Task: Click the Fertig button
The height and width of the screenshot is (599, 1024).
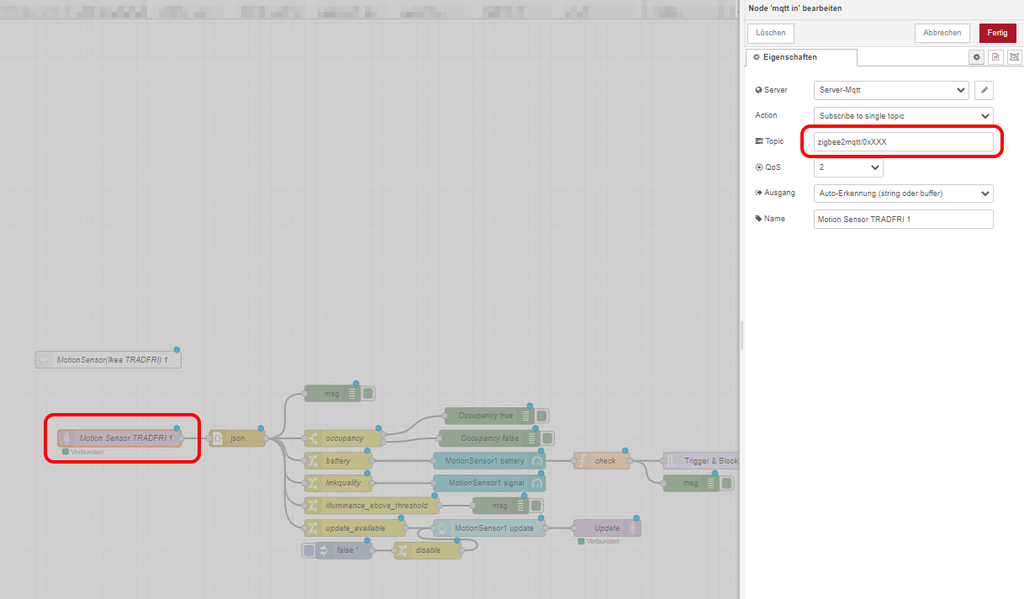Action: (x=997, y=33)
